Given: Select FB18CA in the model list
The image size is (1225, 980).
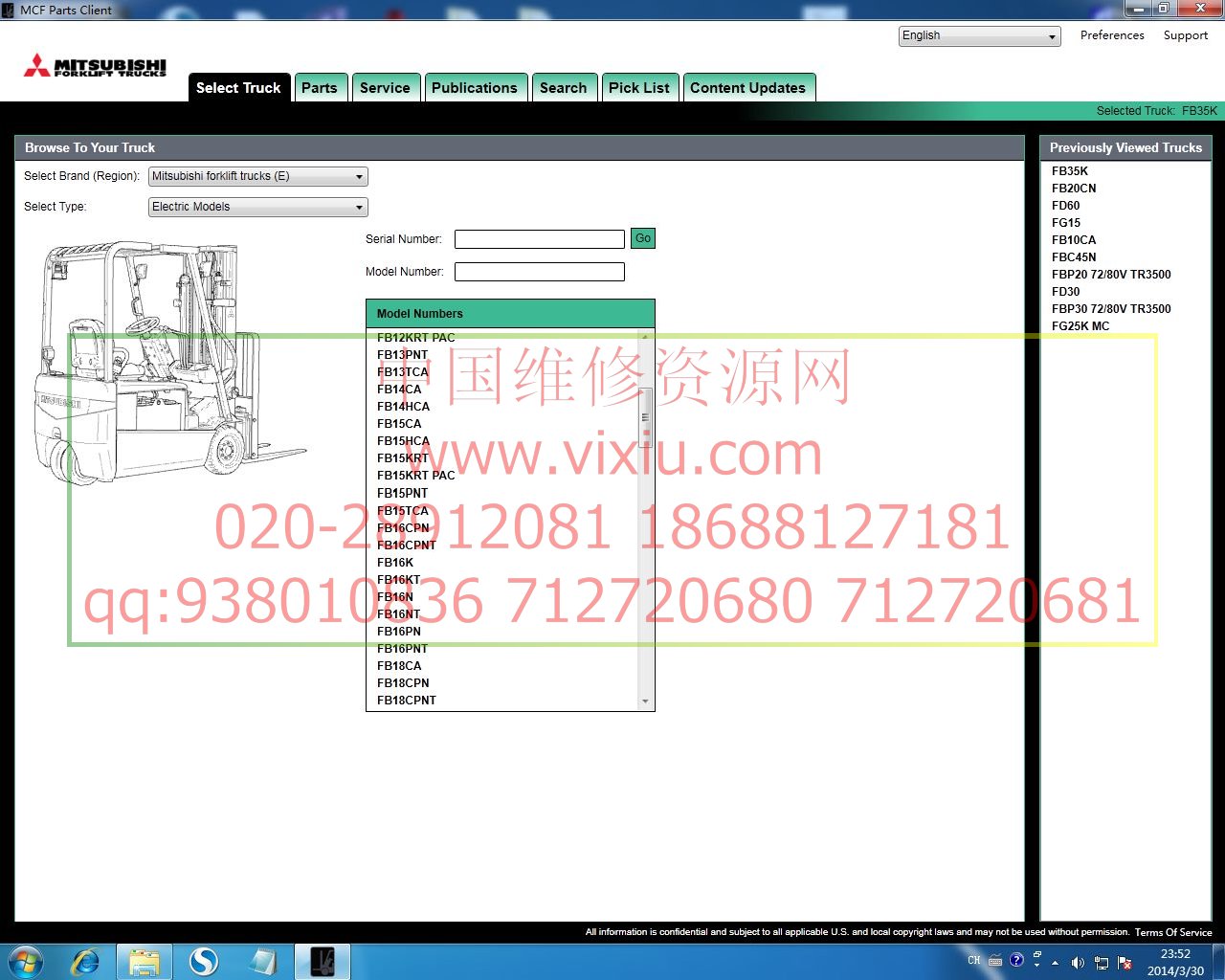Looking at the screenshot, I should (399, 666).
